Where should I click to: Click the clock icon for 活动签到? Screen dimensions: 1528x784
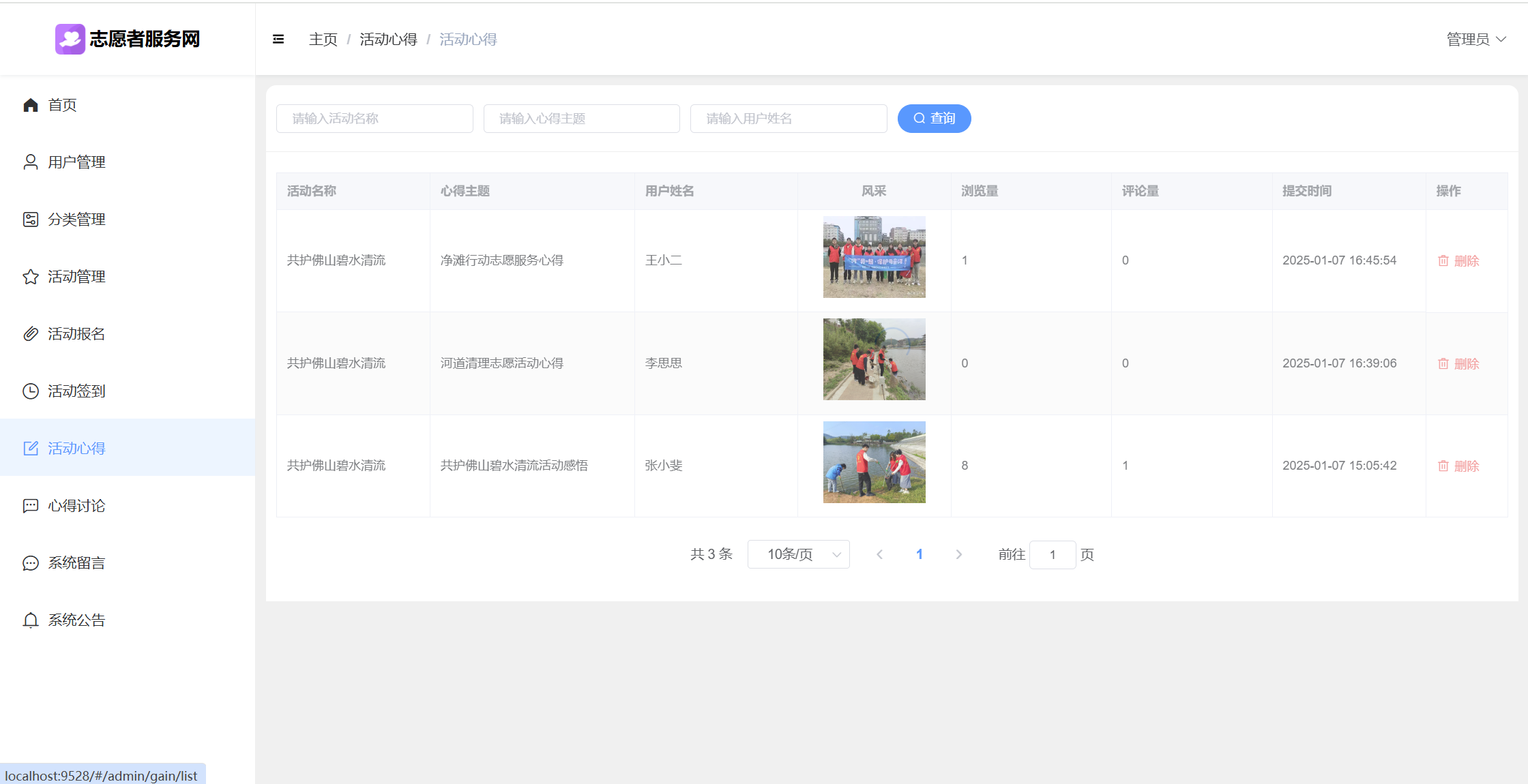(31, 391)
